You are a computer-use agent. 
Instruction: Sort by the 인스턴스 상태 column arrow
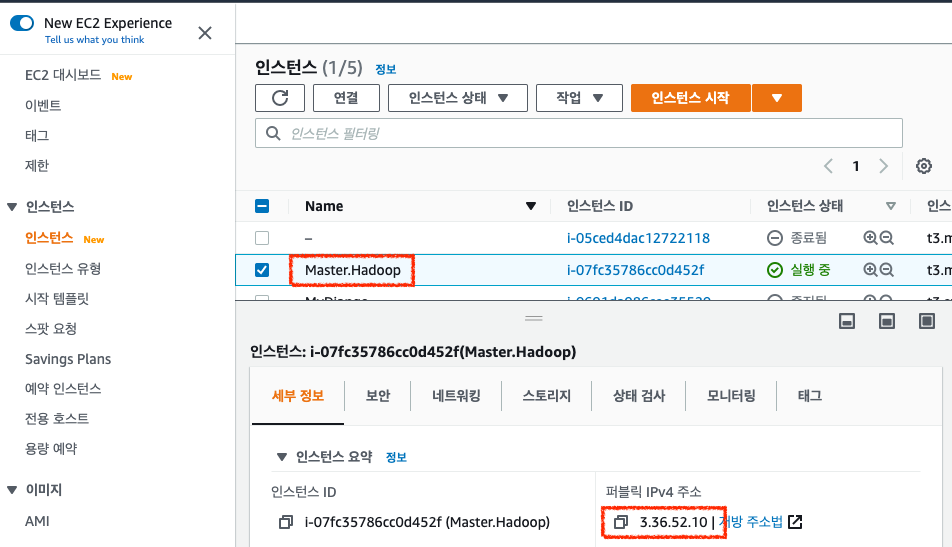(x=891, y=206)
